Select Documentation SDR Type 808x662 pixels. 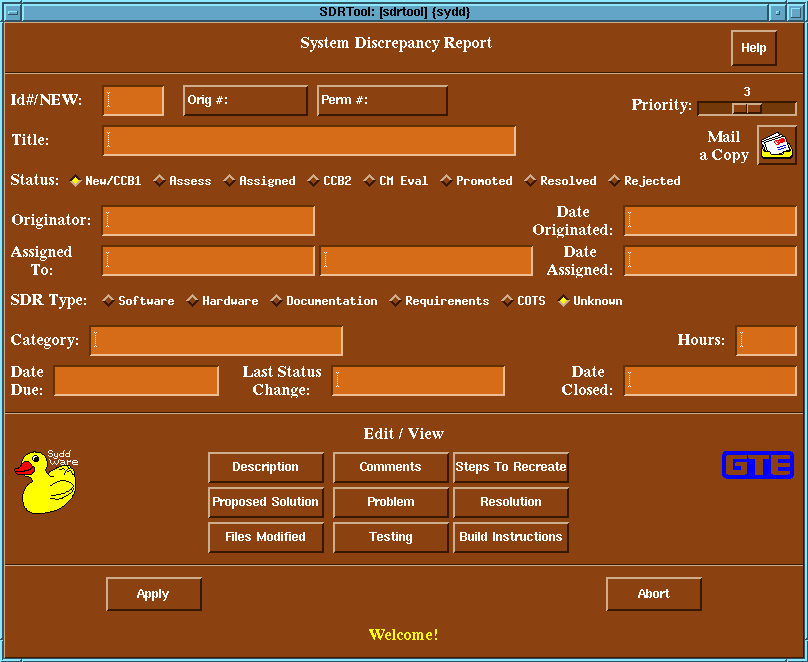(x=324, y=301)
